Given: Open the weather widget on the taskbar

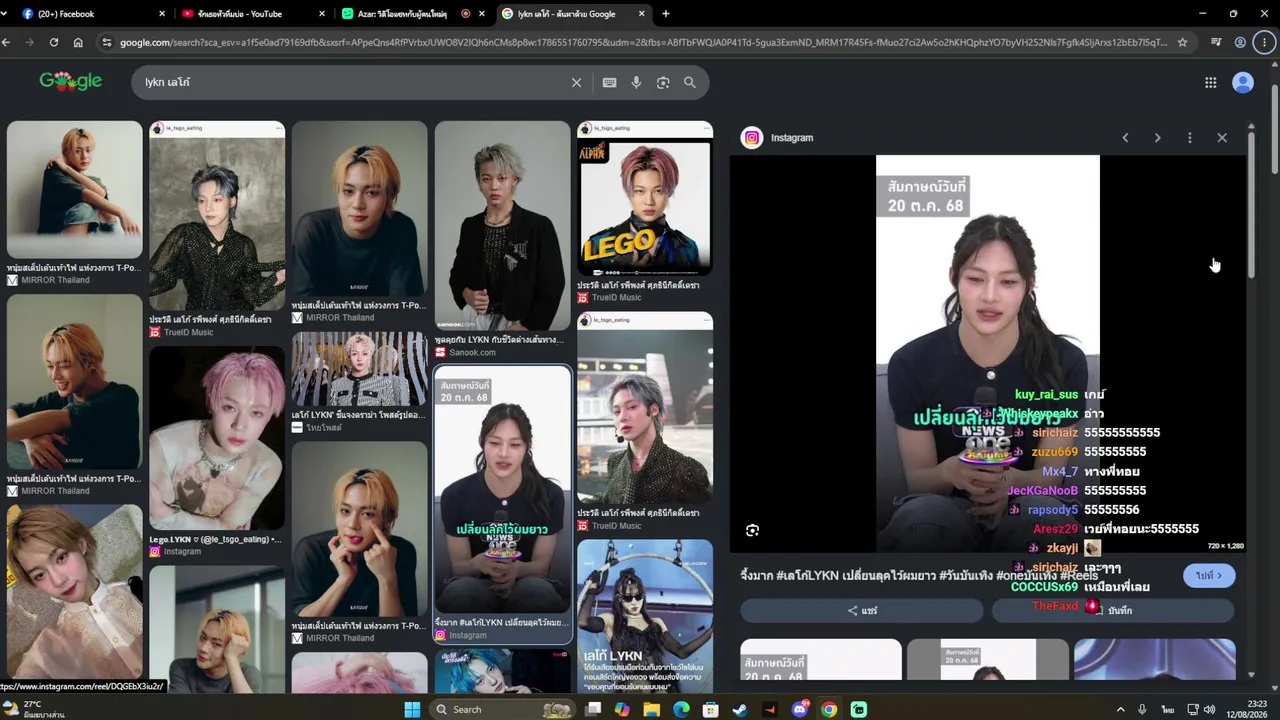Looking at the screenshot, I should (x=35, y=709).
